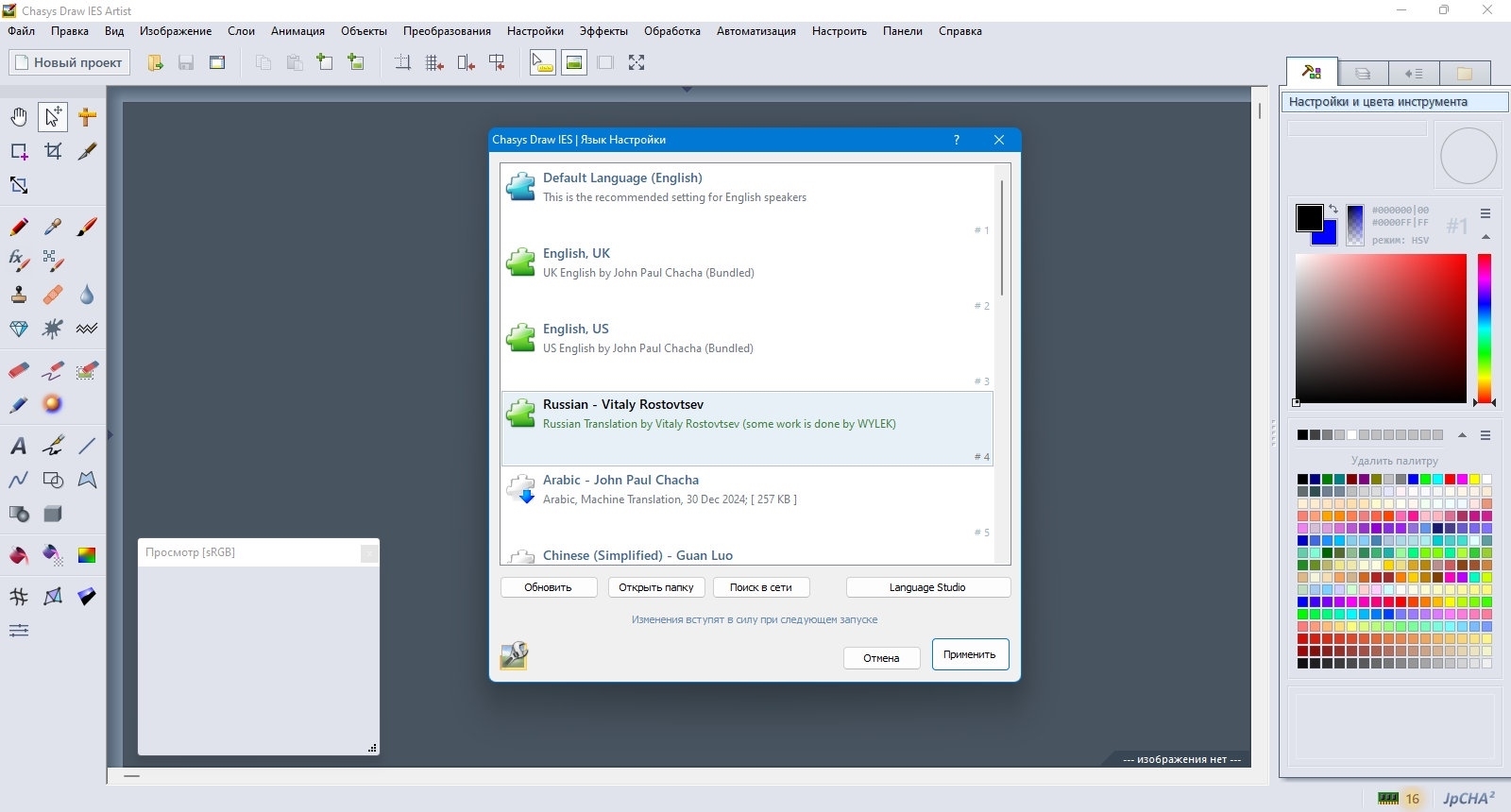Select English, UK language option
The height and width of the screenshot is (812, 1511).
pyautogui.click(x=747, y=278)
